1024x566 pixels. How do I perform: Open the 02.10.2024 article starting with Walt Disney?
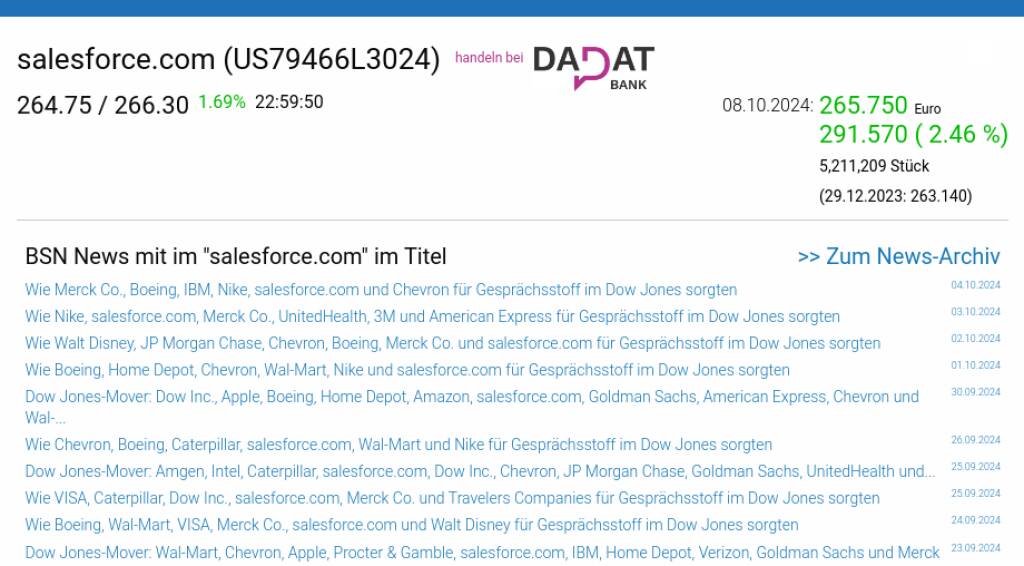(x=453, y=343)
